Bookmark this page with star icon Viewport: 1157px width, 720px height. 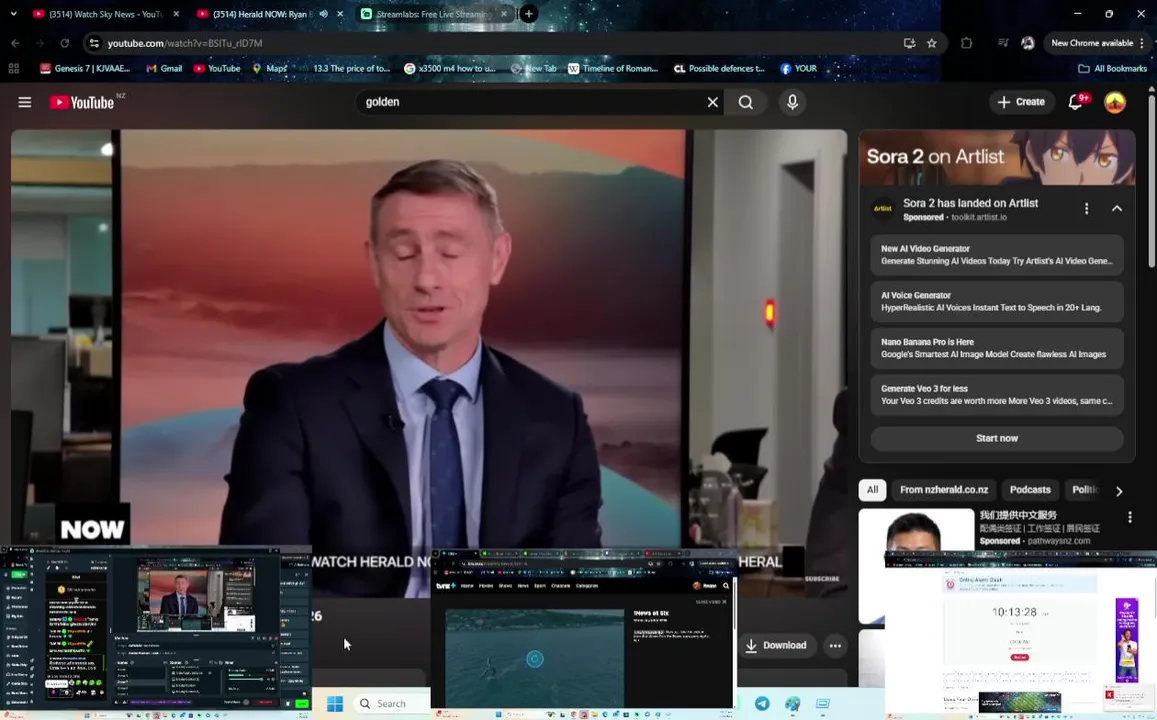(x=932, y=44)
